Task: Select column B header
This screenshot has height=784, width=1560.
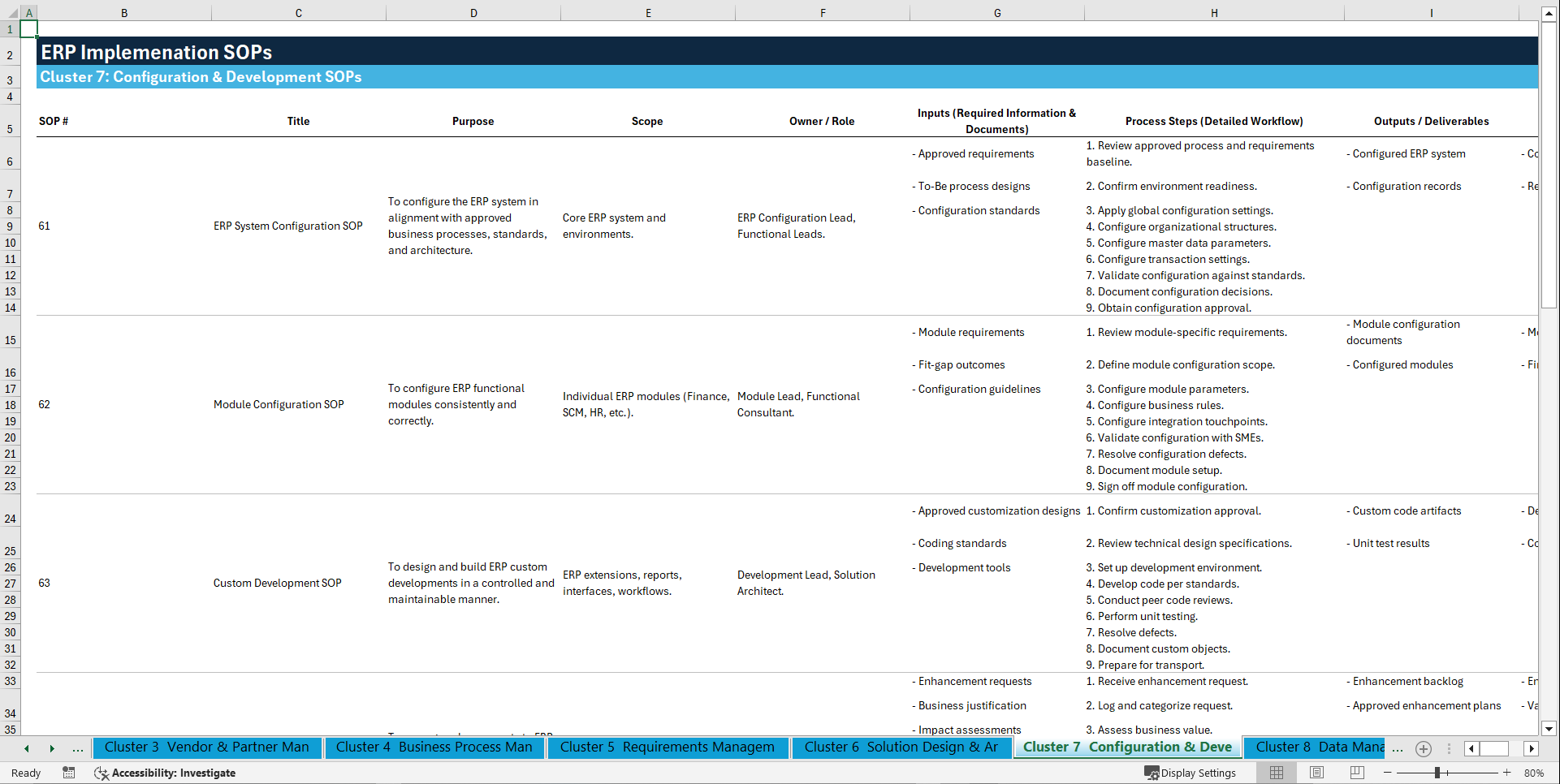Action: tap(124, 13)
